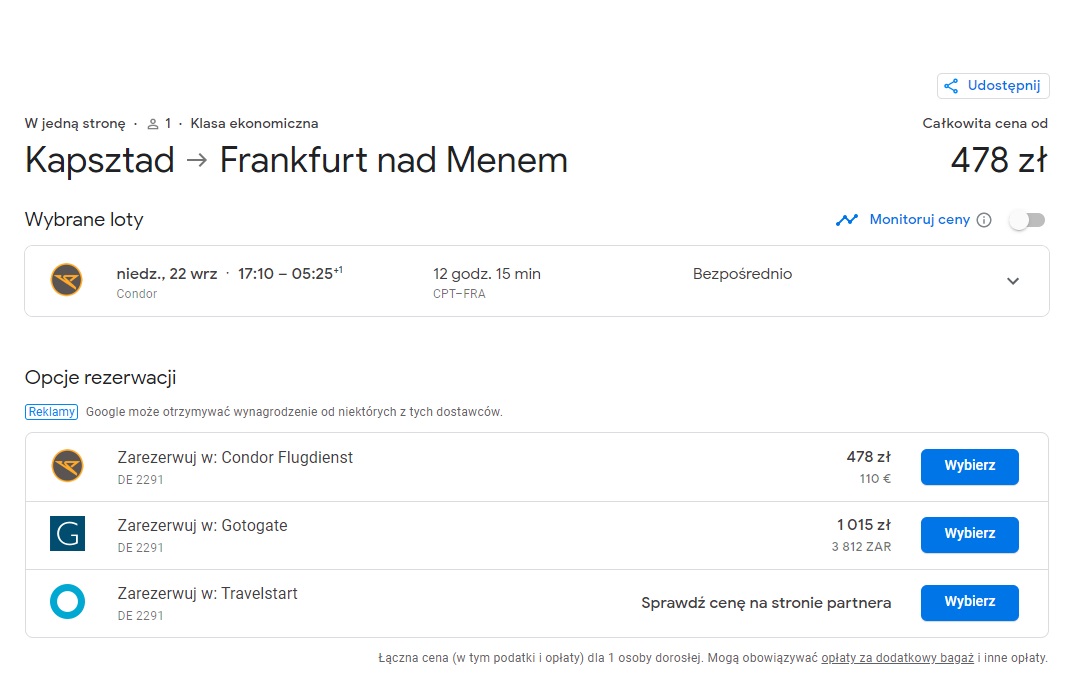1073x679 pixels.
Task: Click the Travelstart circle logo
Action: 68,602
